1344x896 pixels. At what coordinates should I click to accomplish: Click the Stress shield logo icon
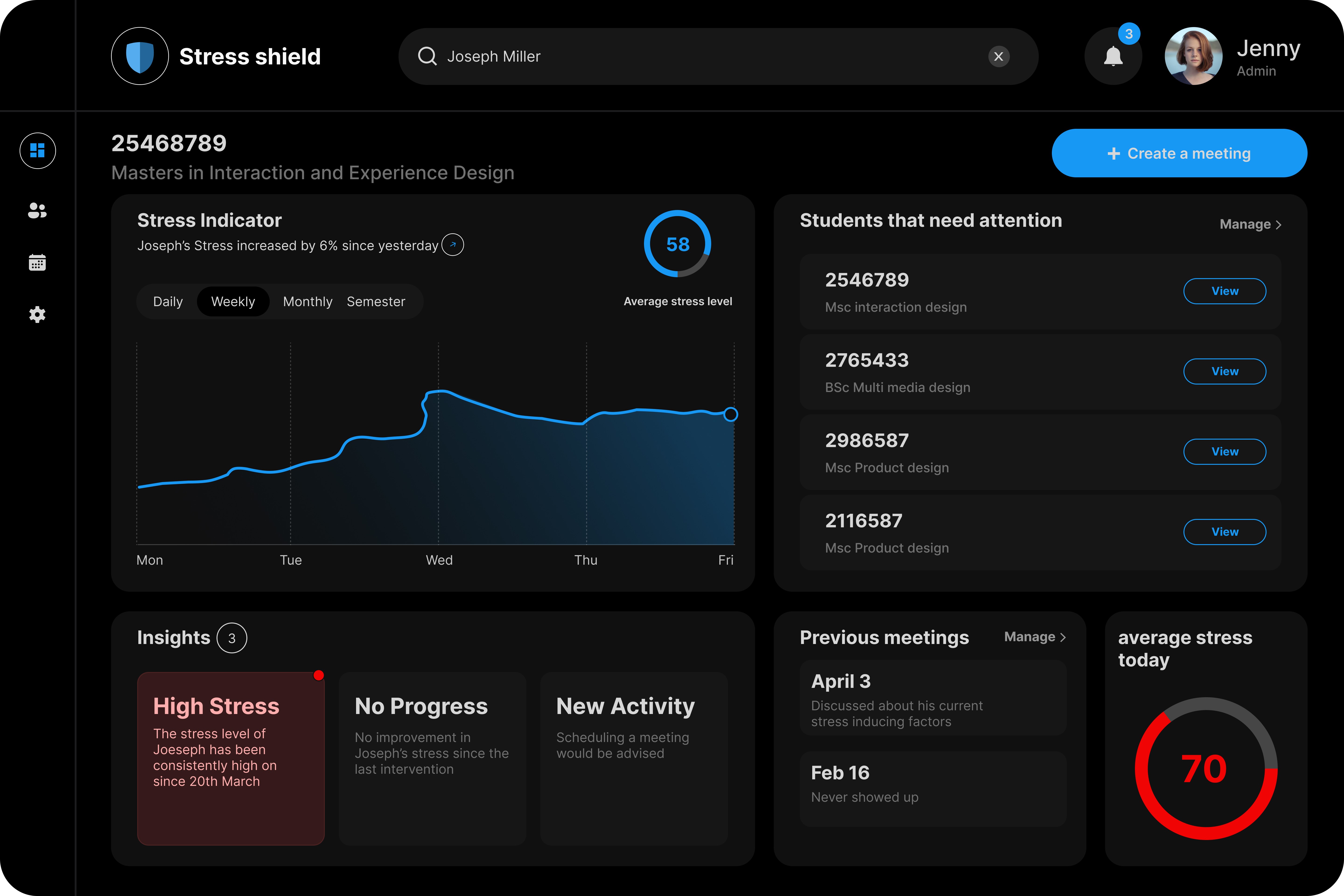[140, 56]
